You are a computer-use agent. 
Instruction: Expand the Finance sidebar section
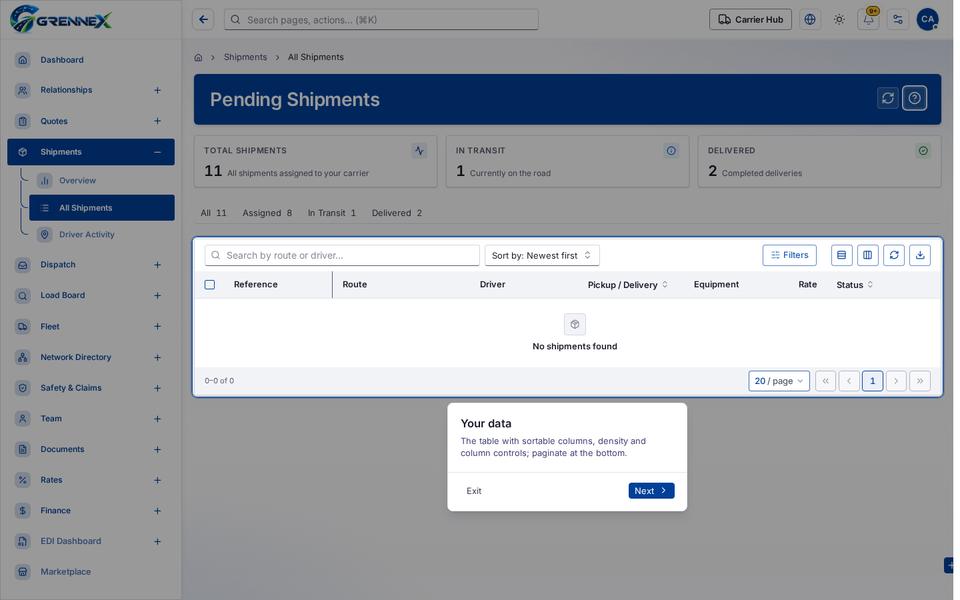[x=157, y=511]
